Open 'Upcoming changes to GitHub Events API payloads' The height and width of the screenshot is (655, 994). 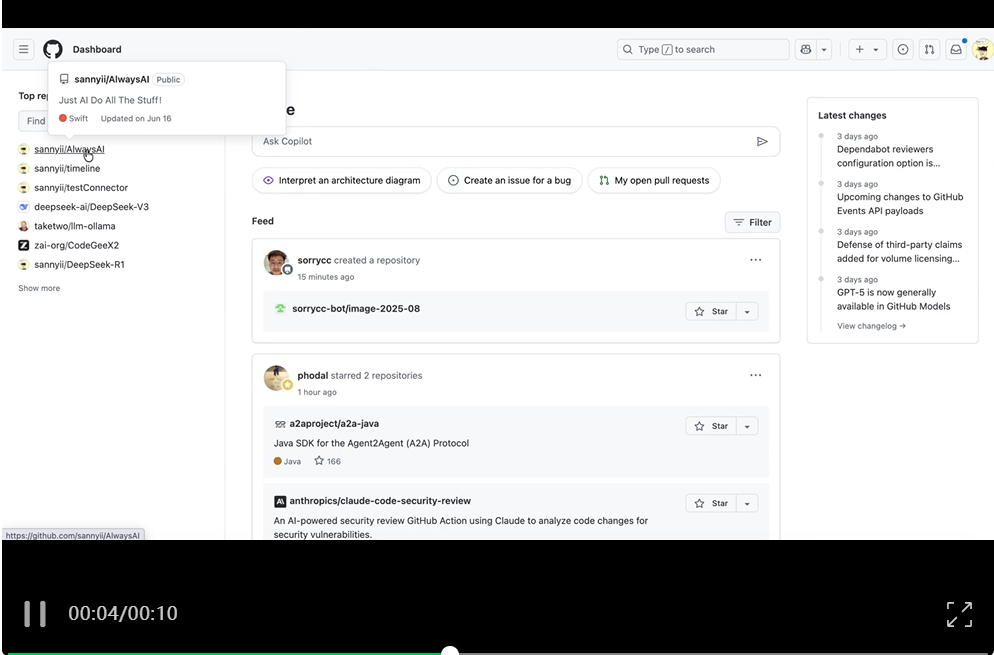tap(900, 204)
